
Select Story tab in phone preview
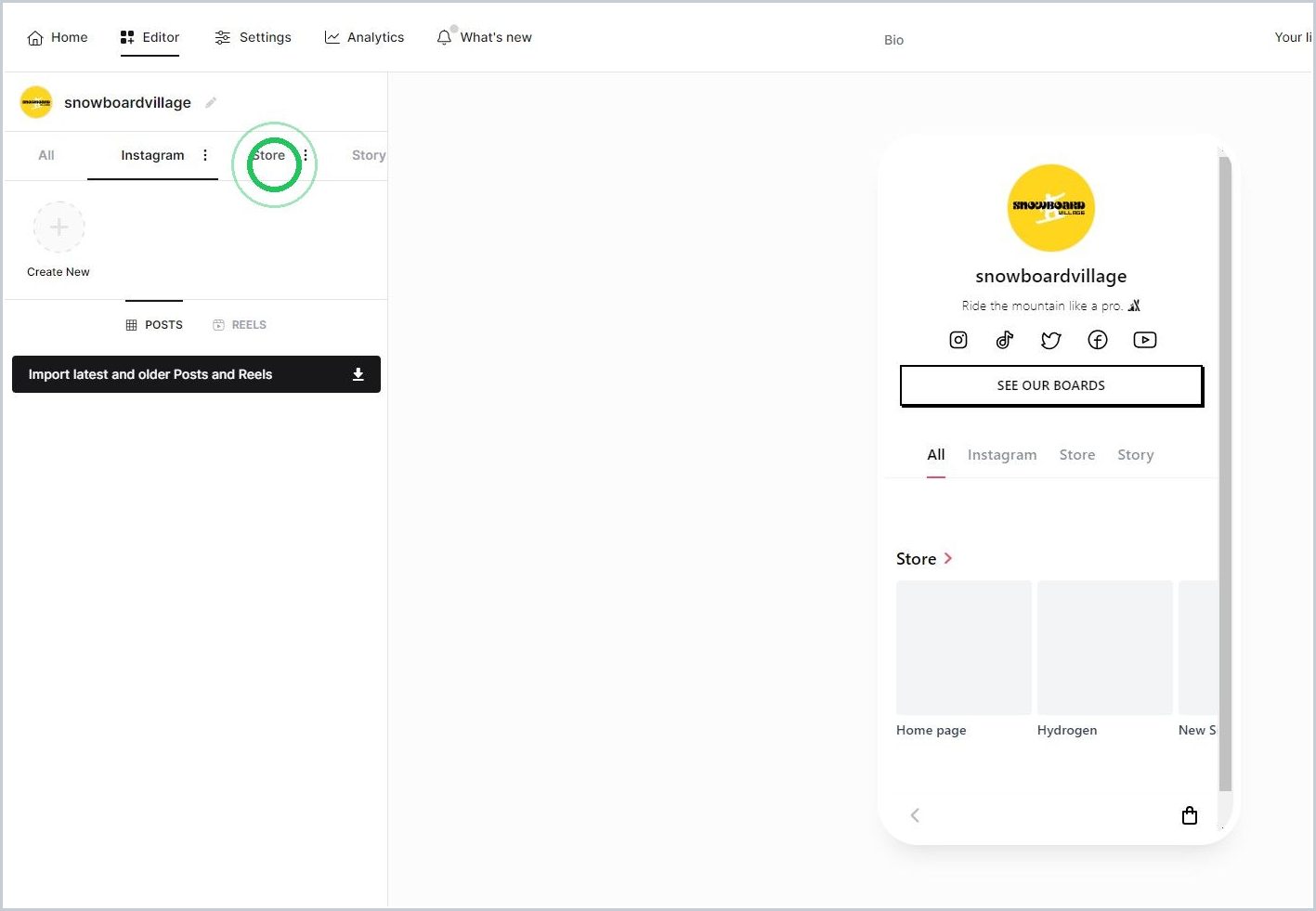[1136, 455]
